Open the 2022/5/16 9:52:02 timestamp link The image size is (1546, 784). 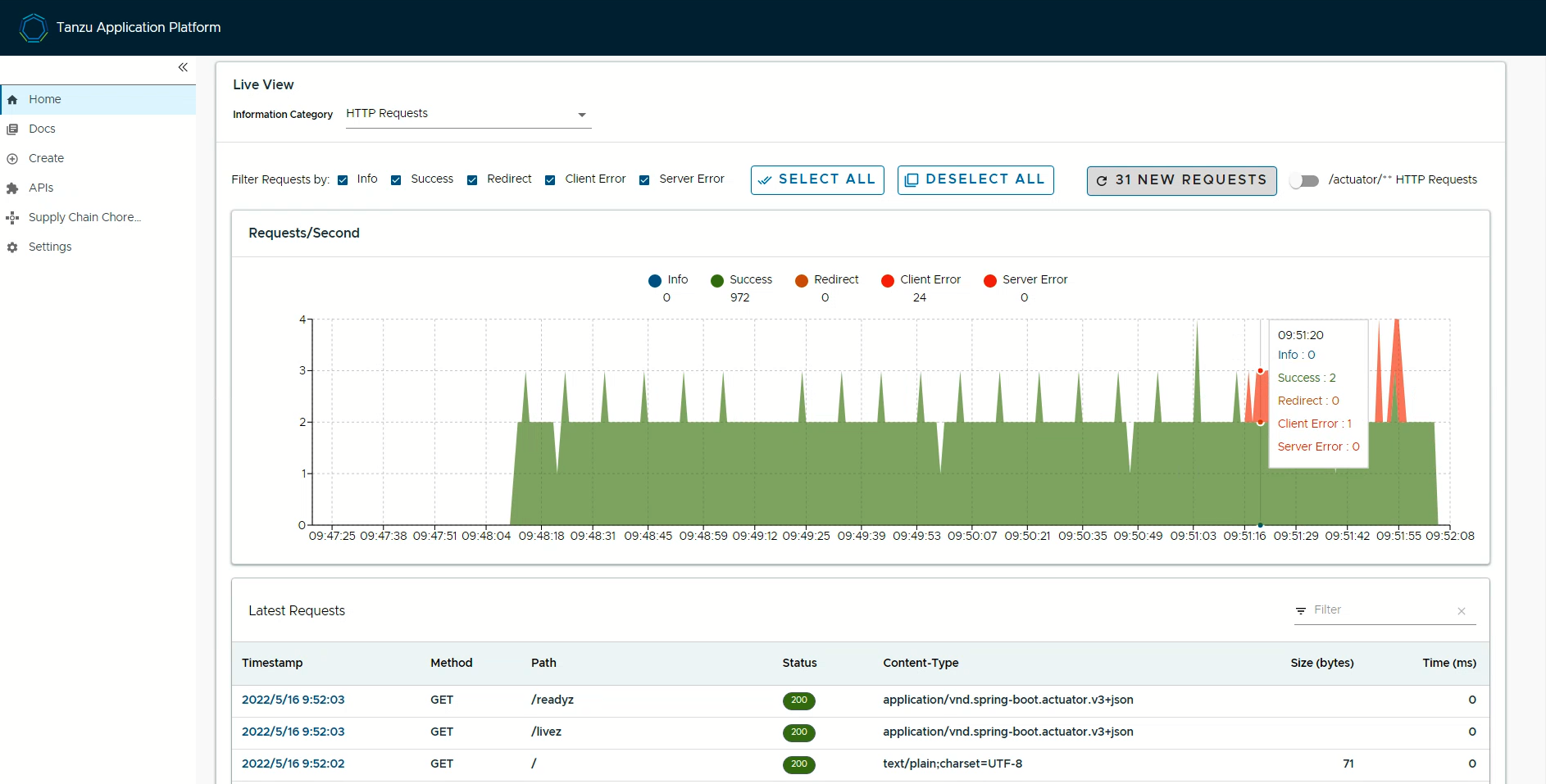point(293,764)
